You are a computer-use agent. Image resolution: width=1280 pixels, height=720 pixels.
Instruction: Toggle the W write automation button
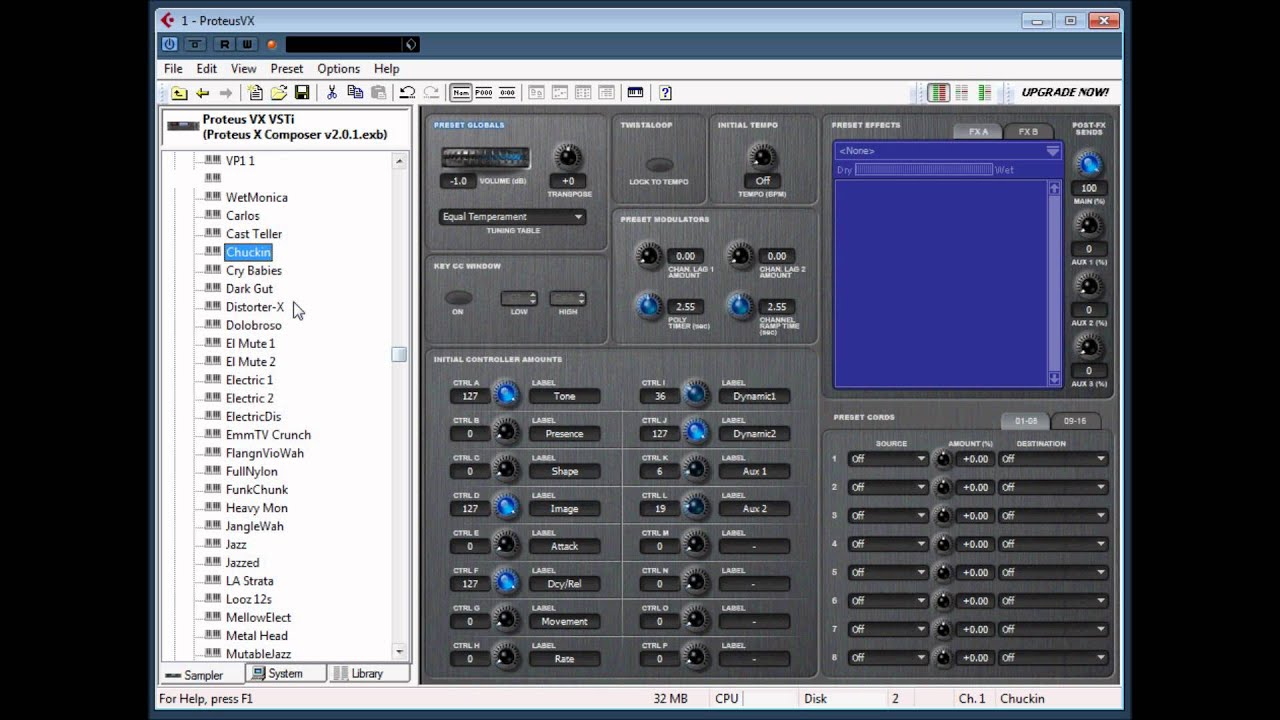click(x=247, y=44)
